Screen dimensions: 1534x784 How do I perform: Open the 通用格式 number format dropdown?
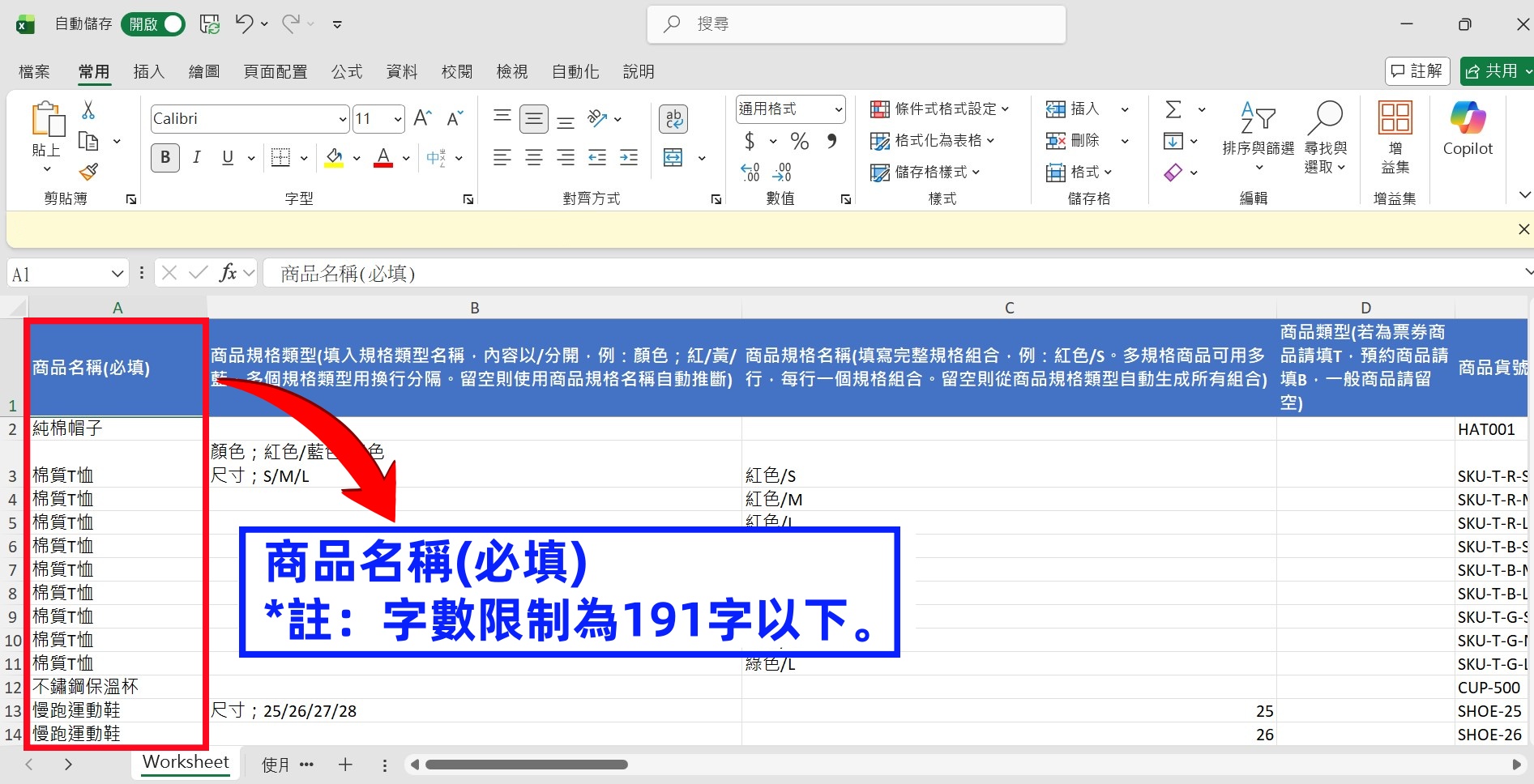click(839, 109)
